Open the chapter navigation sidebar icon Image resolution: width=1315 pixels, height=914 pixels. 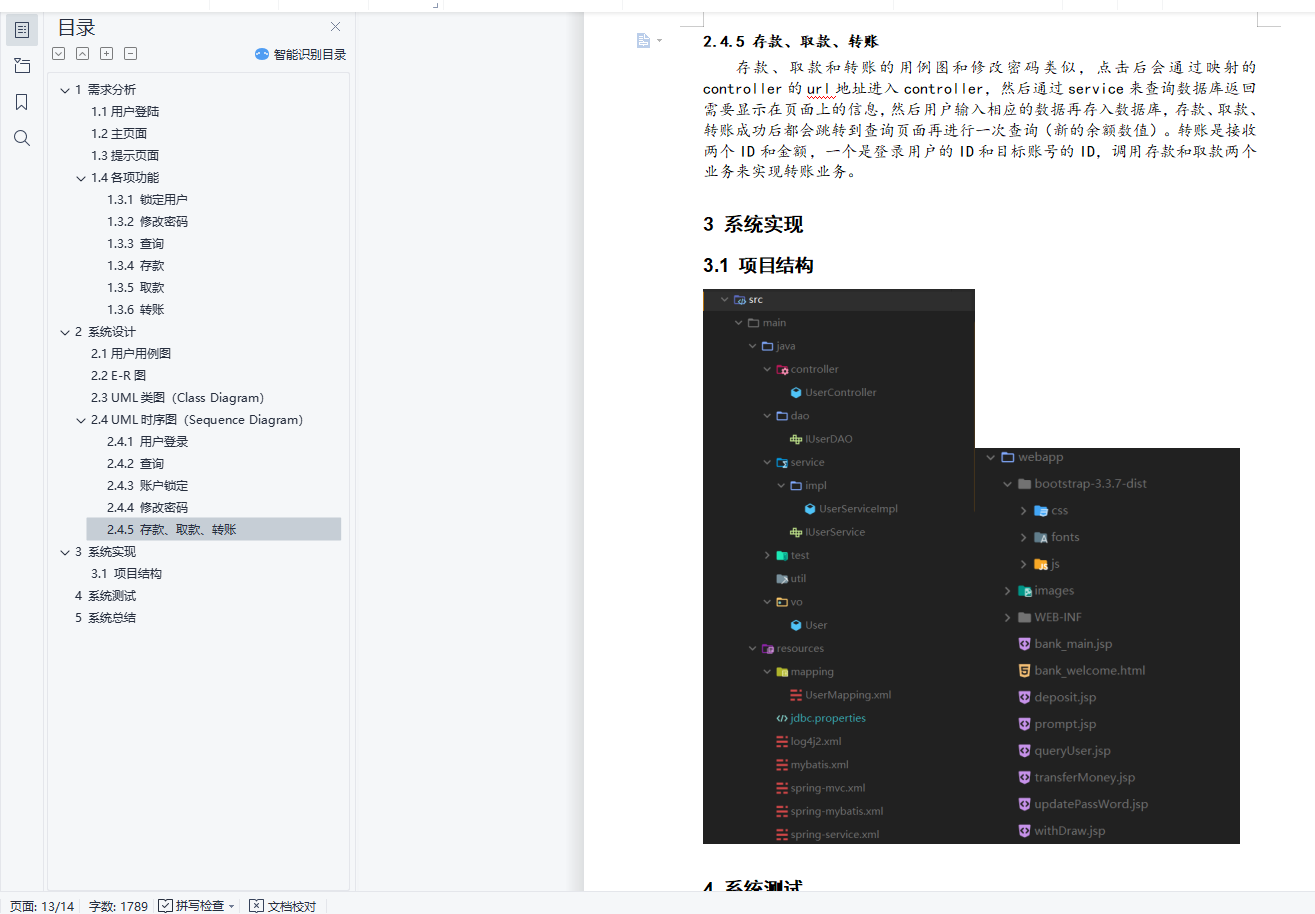click(22, 66)
